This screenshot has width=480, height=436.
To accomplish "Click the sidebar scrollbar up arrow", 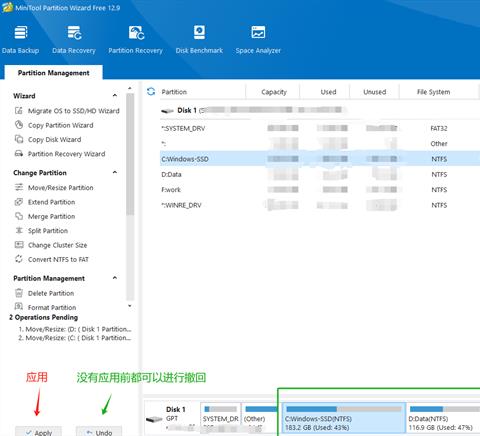I will click(x=130, y=88).
